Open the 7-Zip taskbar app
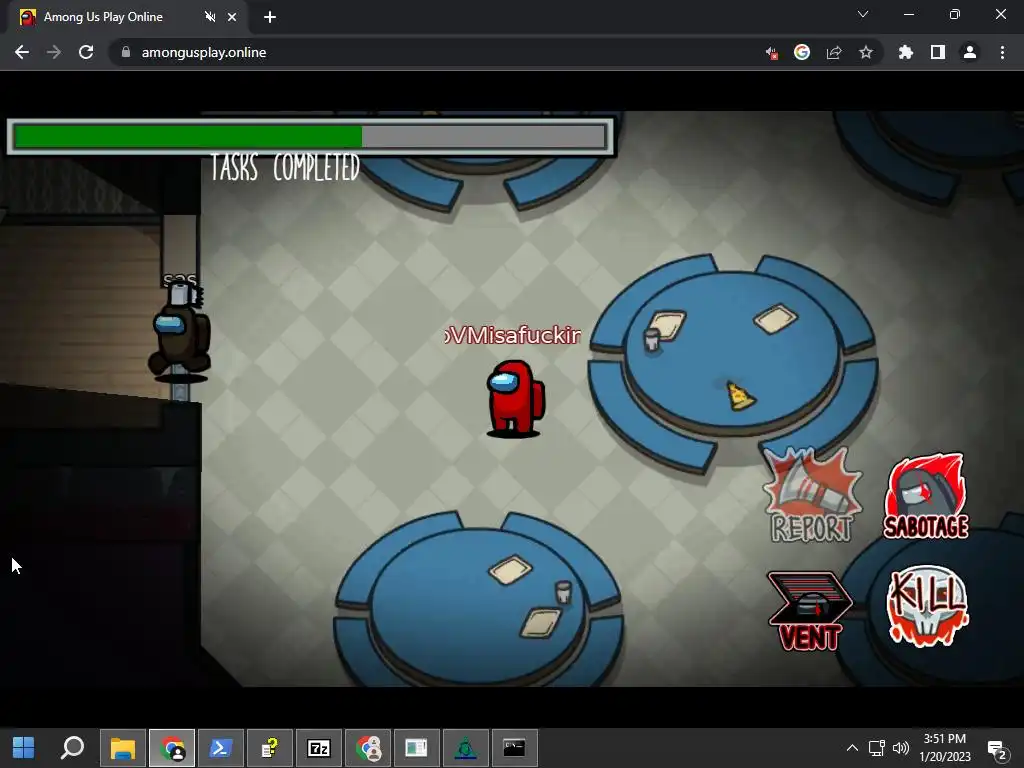 319,748
